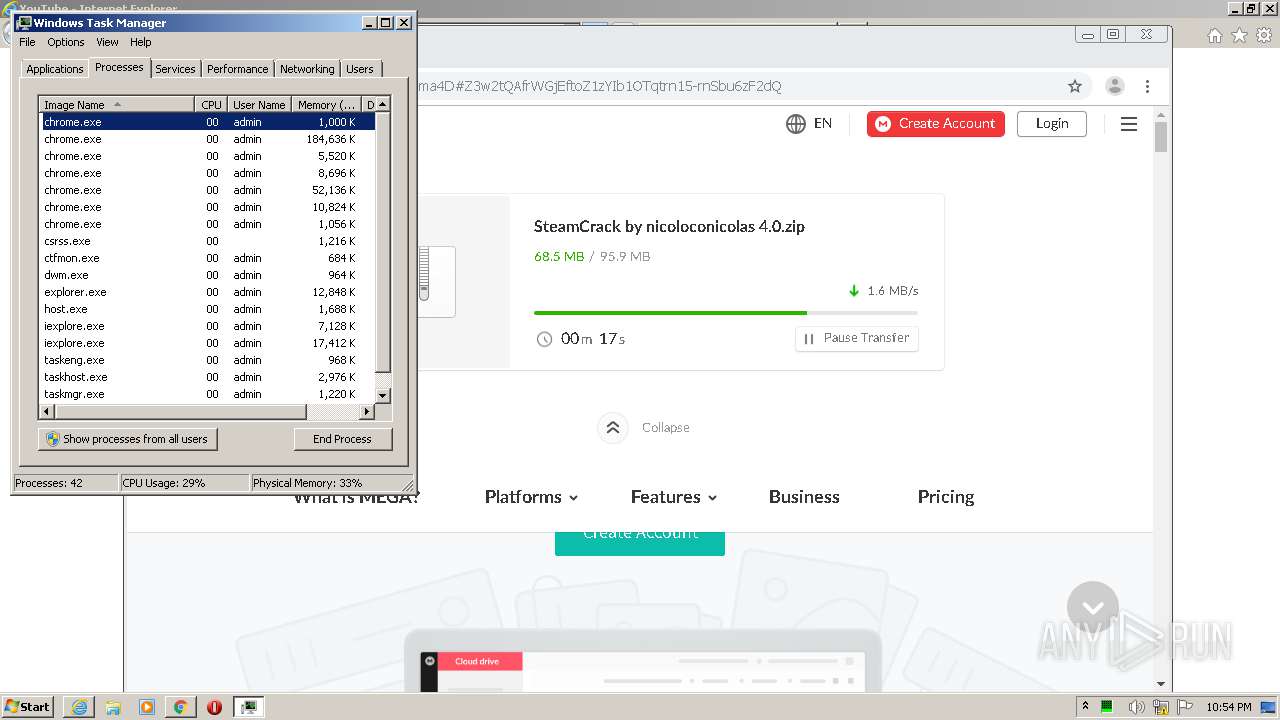The image size is (1280, 720).
Task: Bookmark this page with the star icon
Action: click(x=1075, y=86)
